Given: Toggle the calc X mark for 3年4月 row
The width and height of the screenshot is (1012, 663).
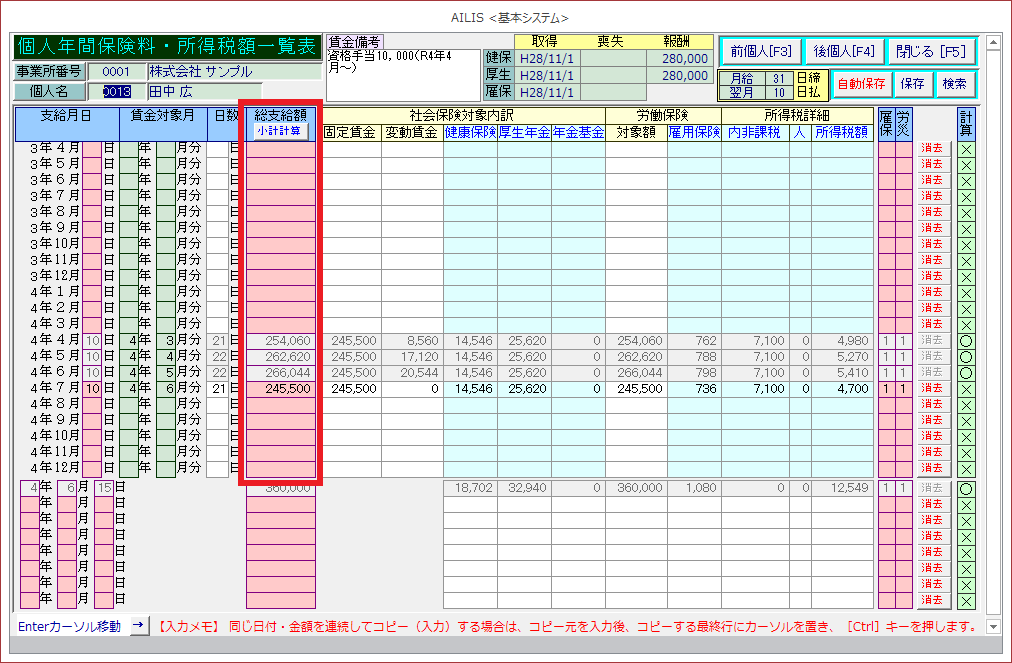Looking at the screenshot, I should click(966, 148).
